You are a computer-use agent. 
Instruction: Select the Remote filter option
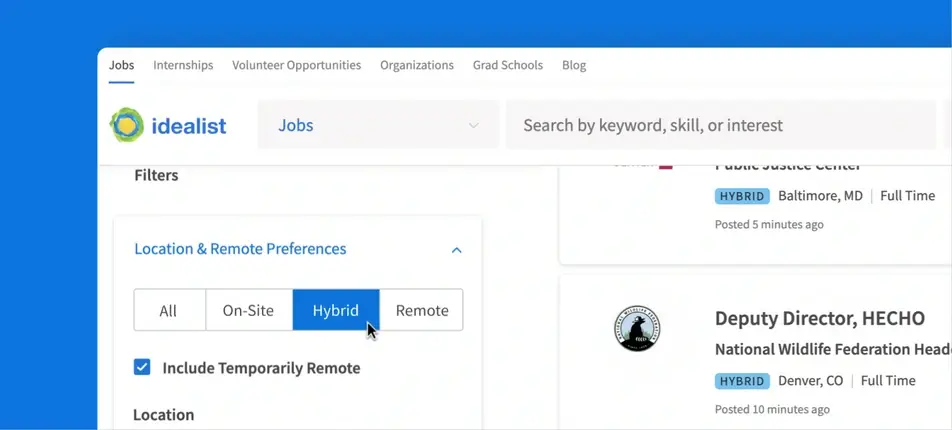[x=422, y=310]
